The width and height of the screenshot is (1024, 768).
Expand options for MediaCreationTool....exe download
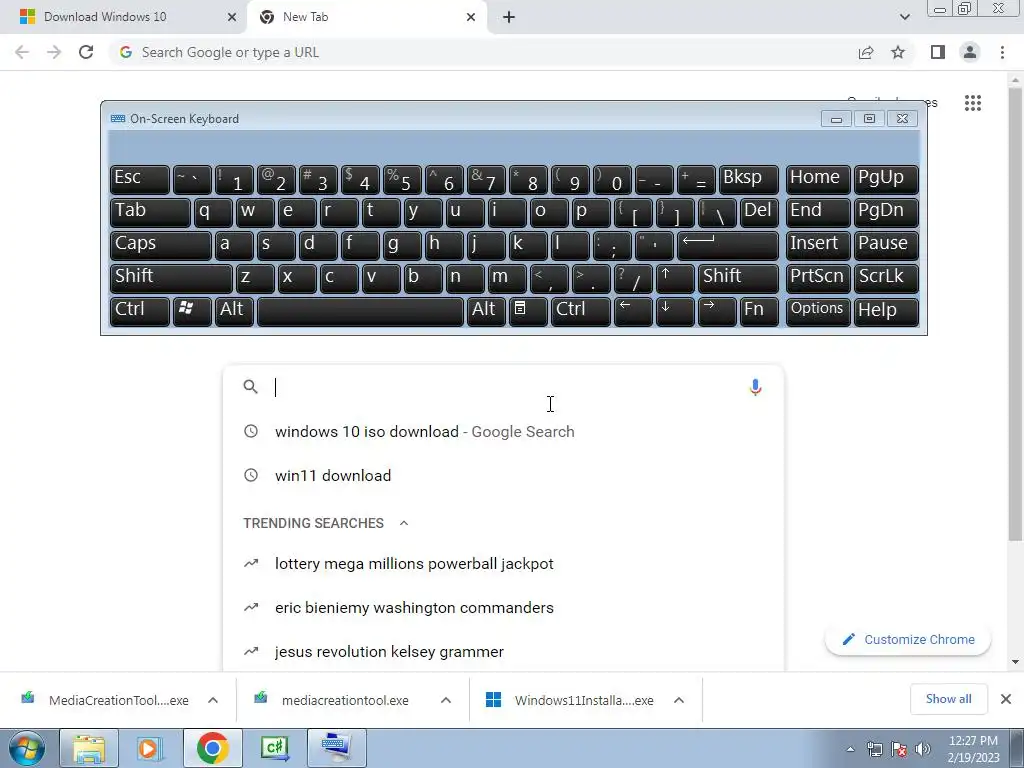tap(213, 700)
